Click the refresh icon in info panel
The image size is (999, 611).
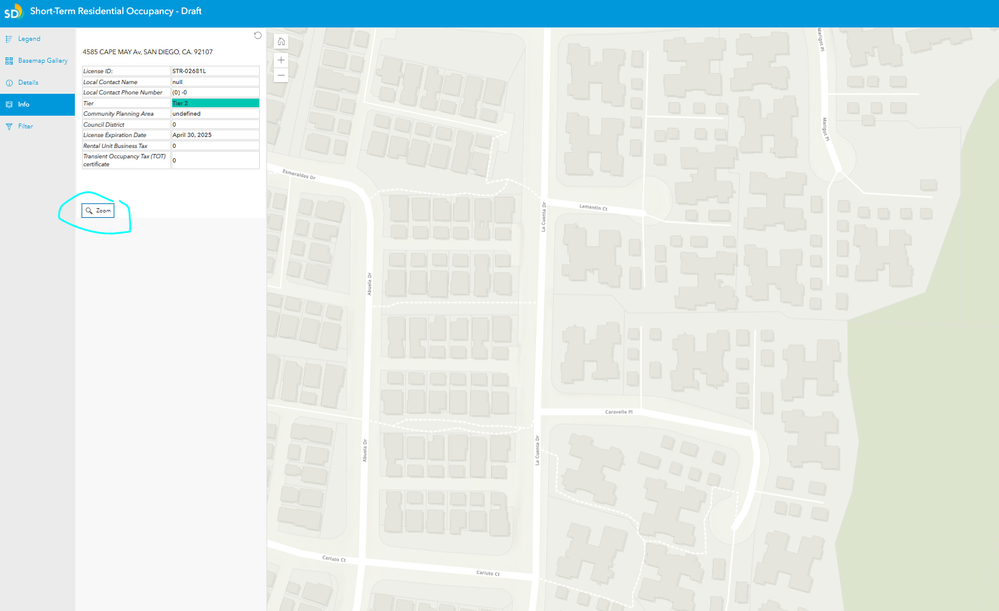point(257,36)
